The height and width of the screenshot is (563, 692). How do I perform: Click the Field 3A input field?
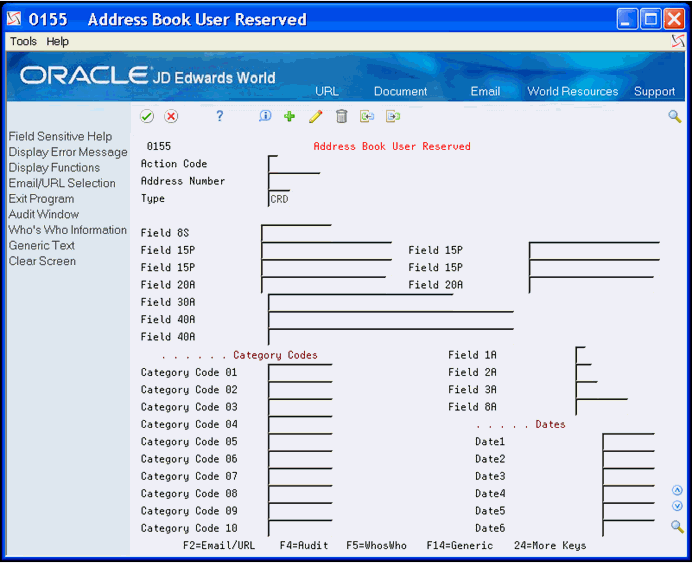coord(587,390)
